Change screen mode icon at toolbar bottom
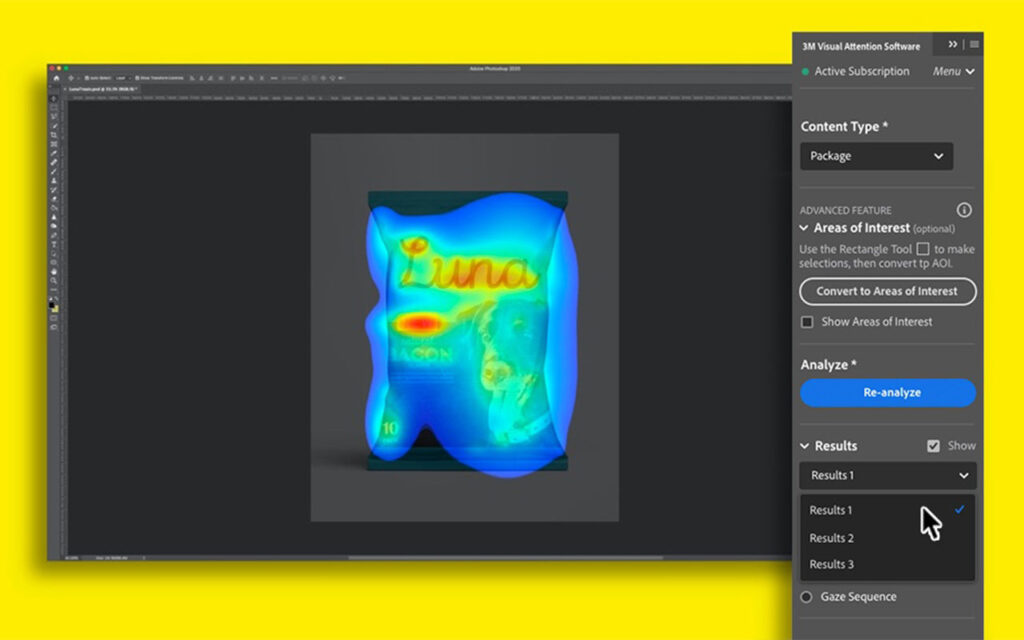This screenshot has height=640, width=1024. 54,327
